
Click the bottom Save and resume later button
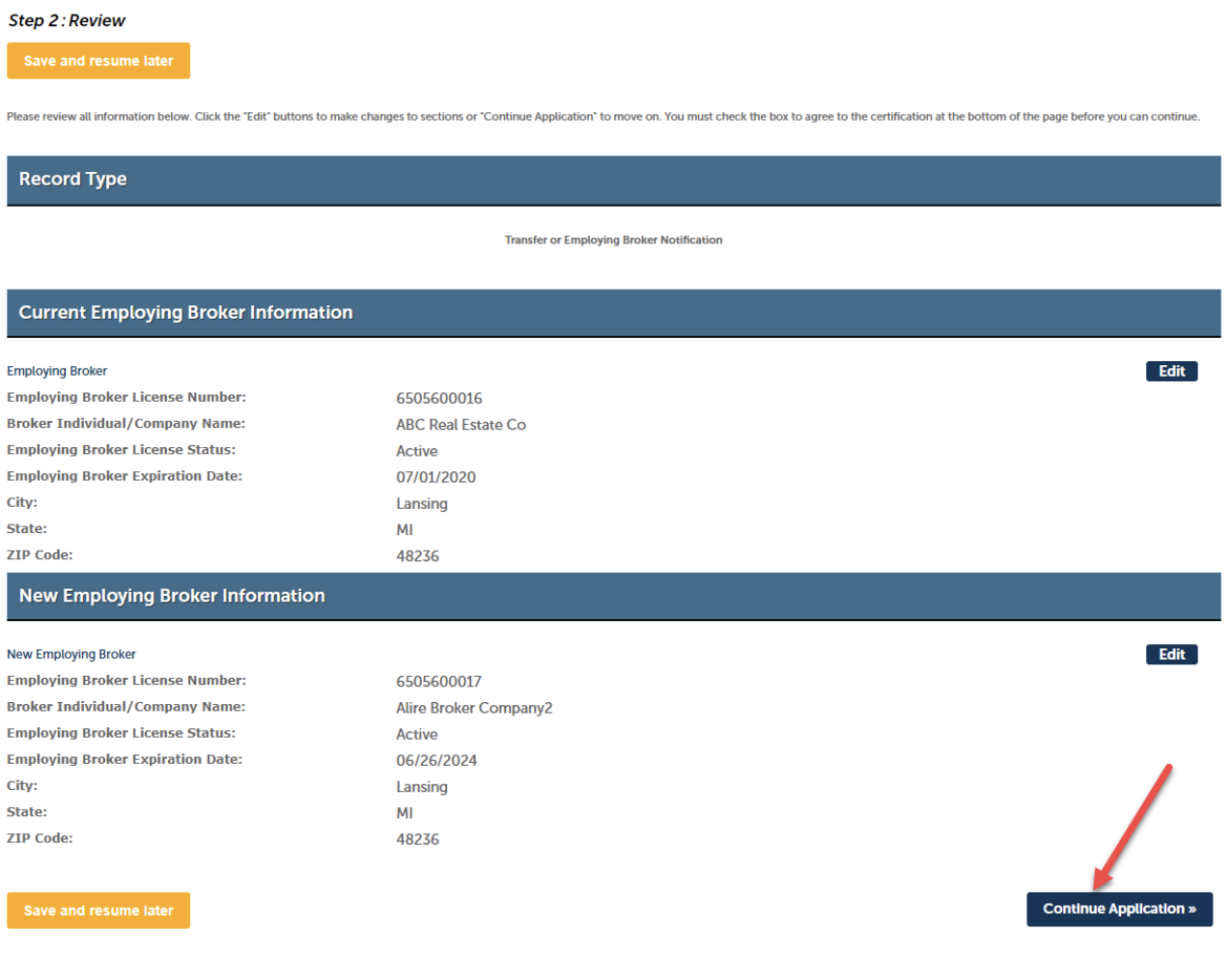click(98, 911)
